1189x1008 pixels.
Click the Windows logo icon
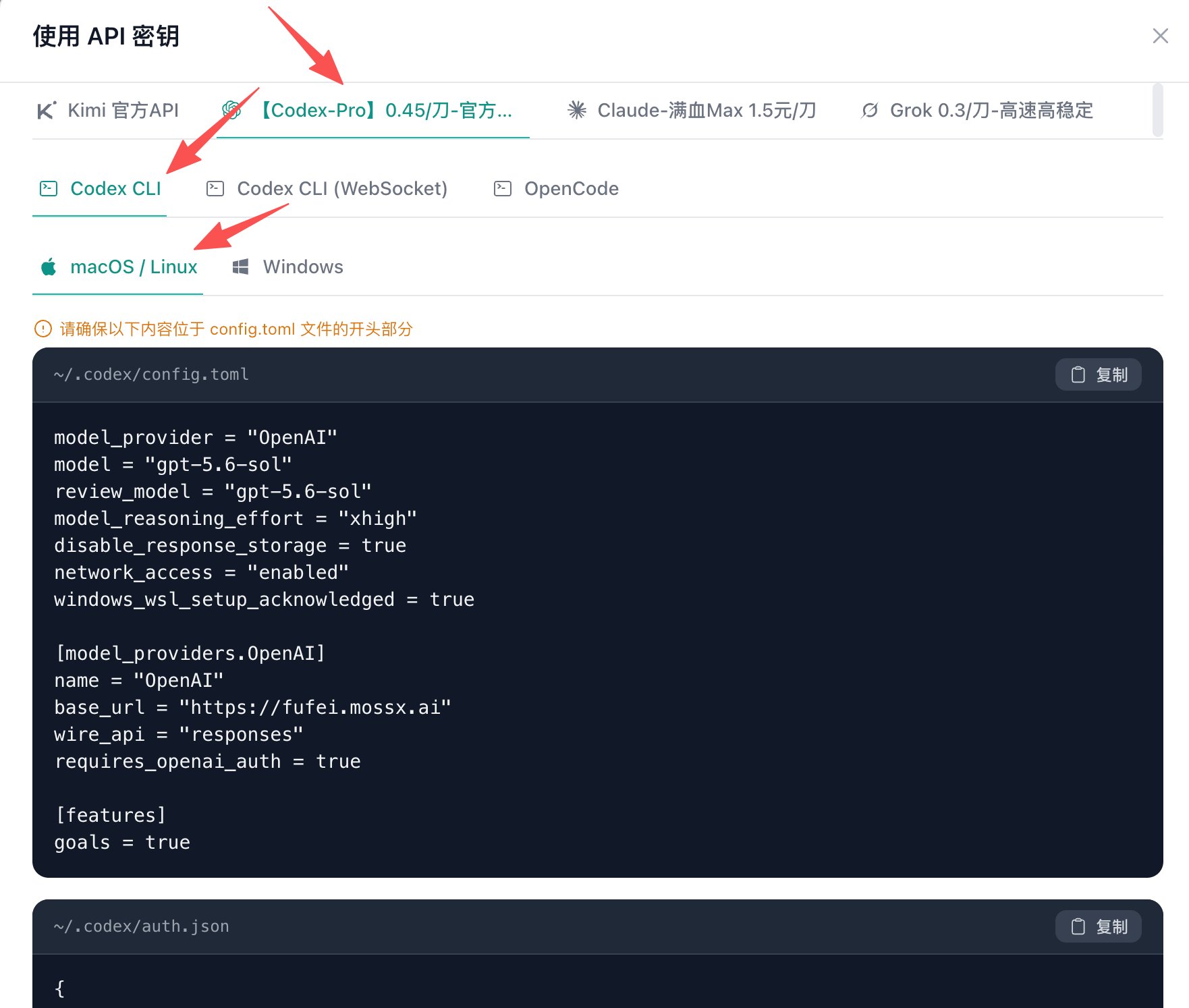pyautogui.click(x=241, y=267)
